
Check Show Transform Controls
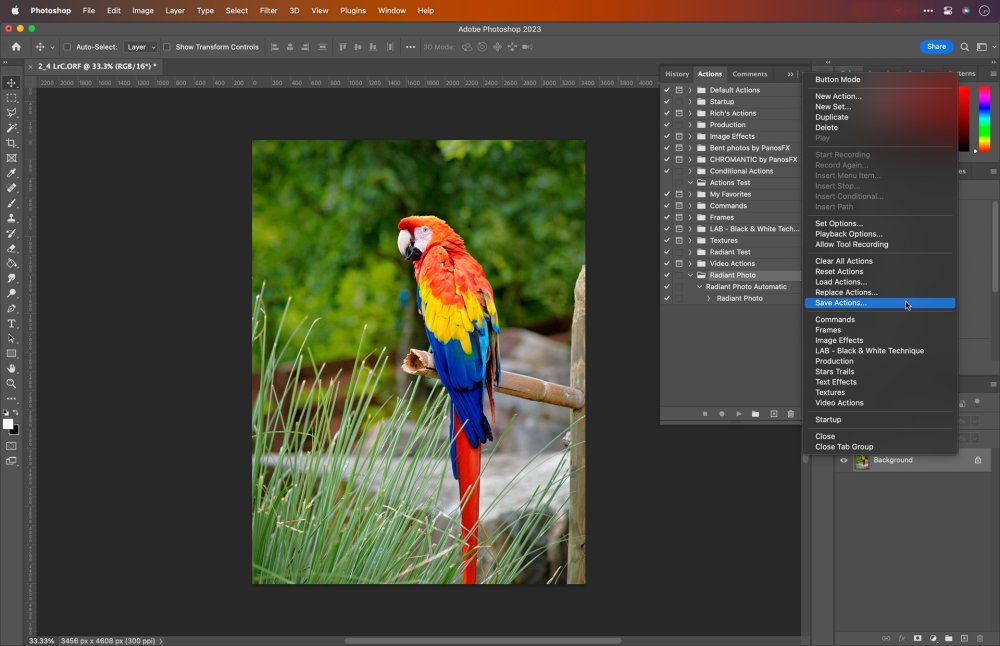coord(167,47)
